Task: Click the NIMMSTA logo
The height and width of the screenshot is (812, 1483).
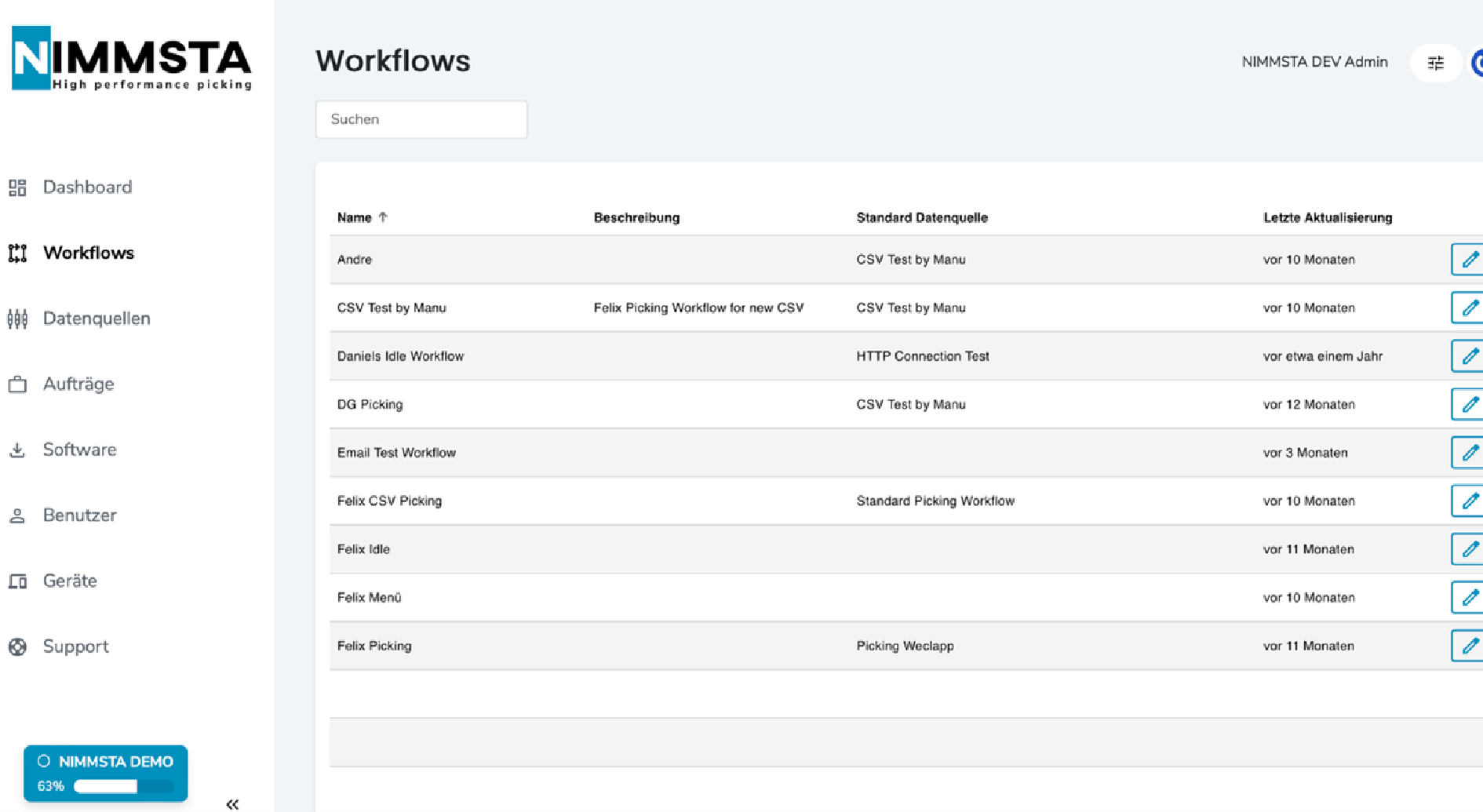Action: pos(131,59)
